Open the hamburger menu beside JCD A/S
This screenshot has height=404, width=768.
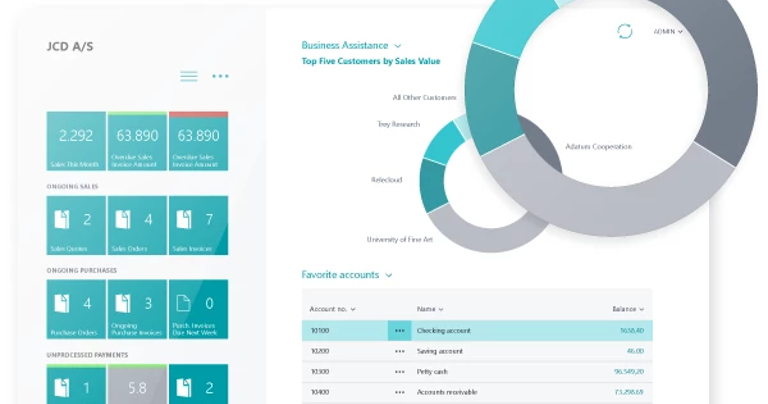(x=188, y=76)
